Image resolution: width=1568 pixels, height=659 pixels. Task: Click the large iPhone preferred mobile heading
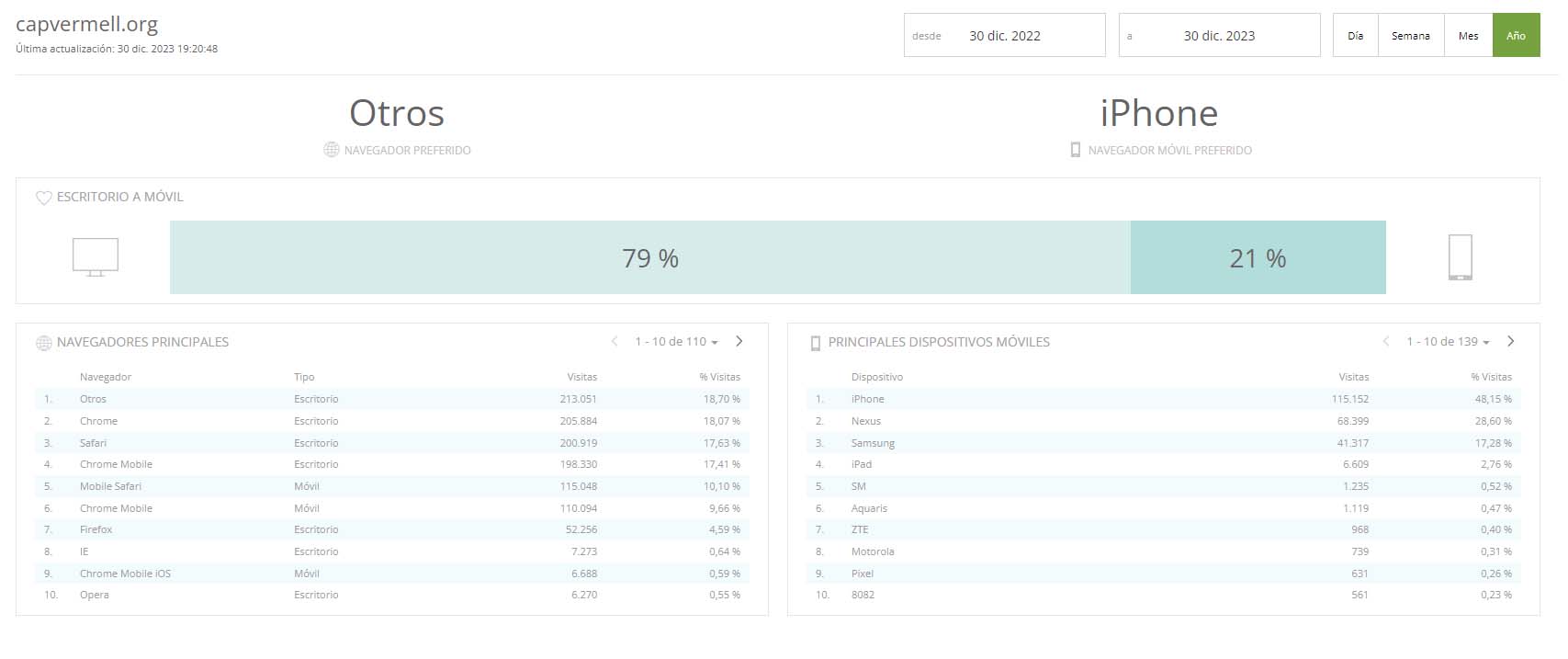1159,113
